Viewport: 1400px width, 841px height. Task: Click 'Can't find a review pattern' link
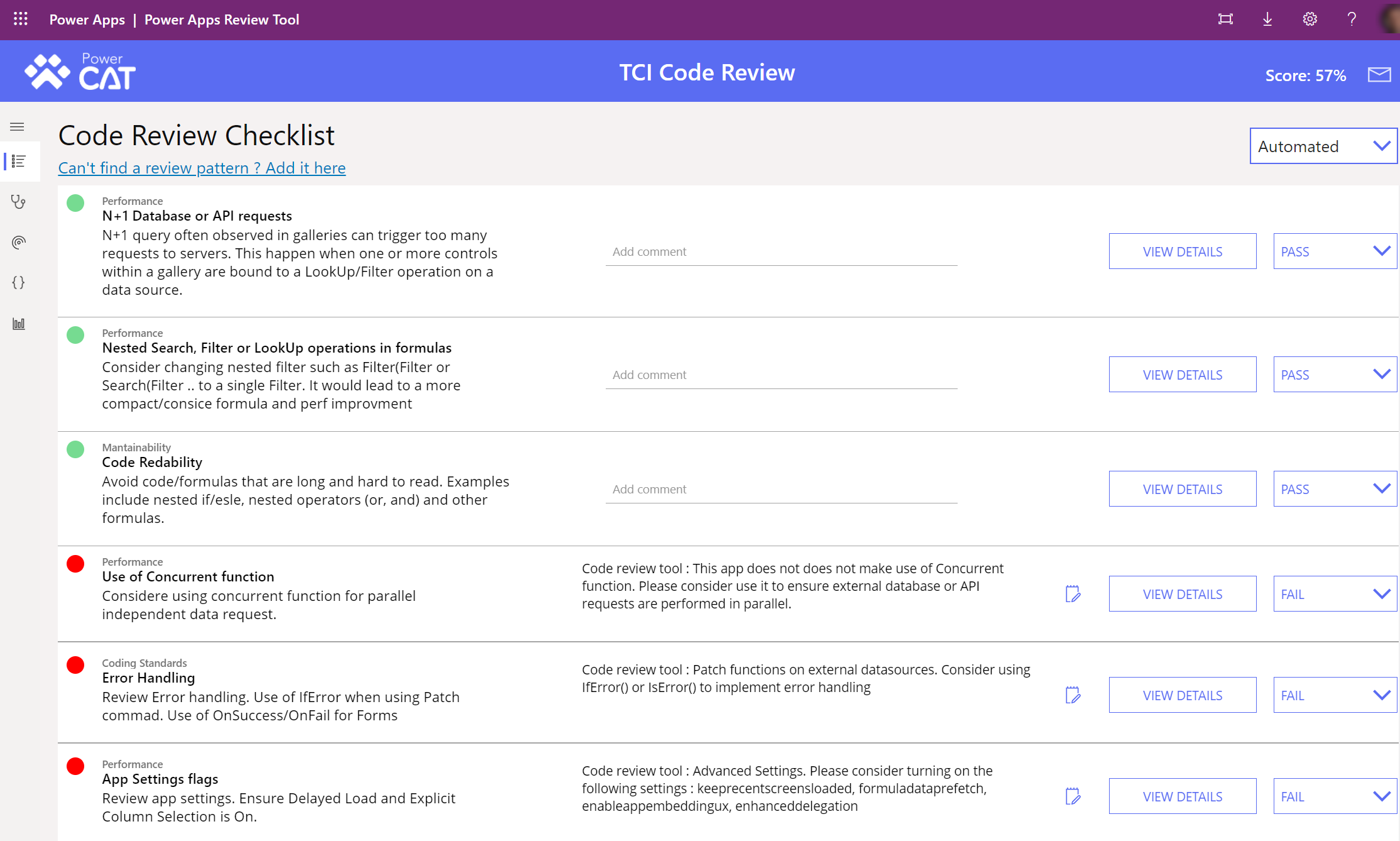pyautogui.click(x=202, y=168)
